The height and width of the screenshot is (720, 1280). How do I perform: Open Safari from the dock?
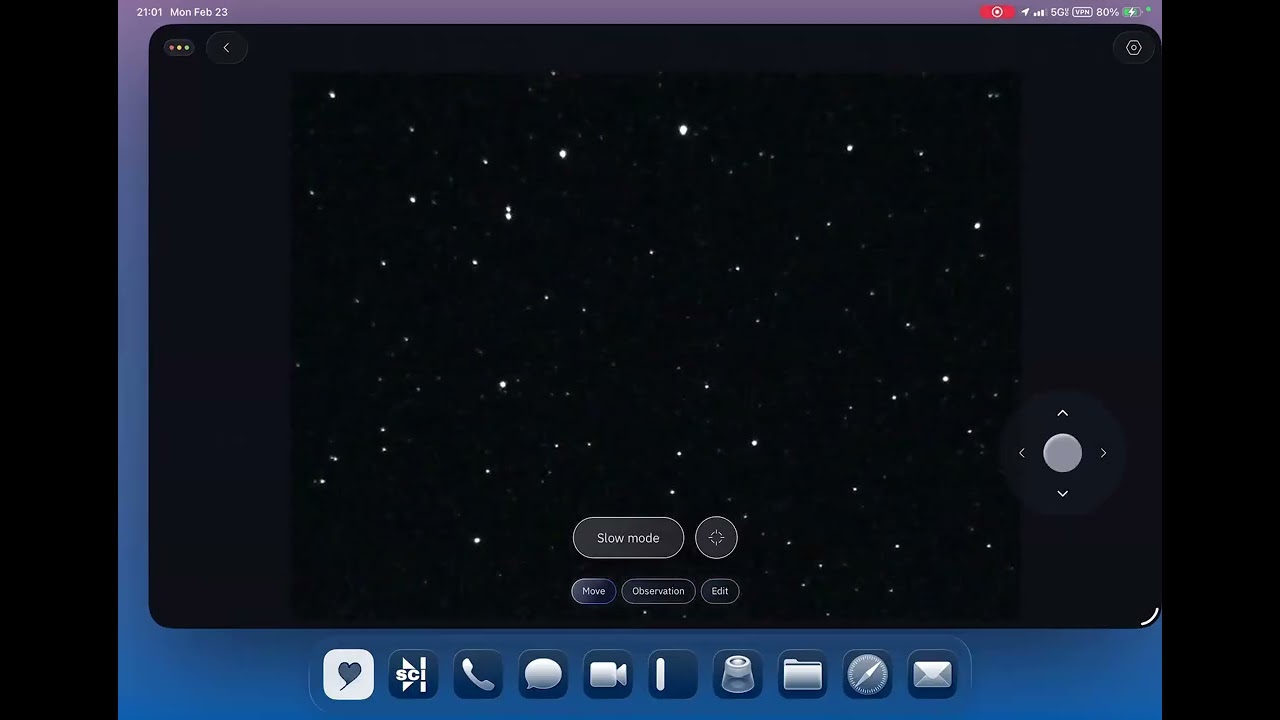(x=867, y=674)
